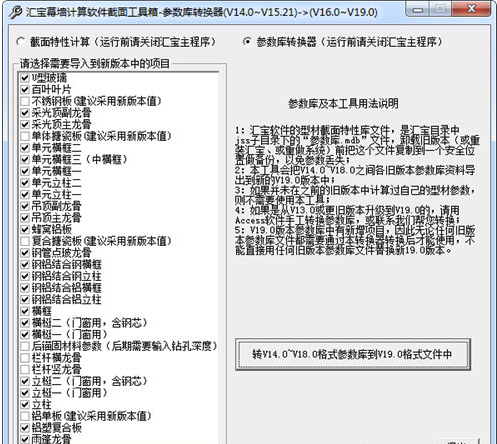Select the 截面特性计算 radio button
The image size is (497, 444).
(x=21, y=42)
